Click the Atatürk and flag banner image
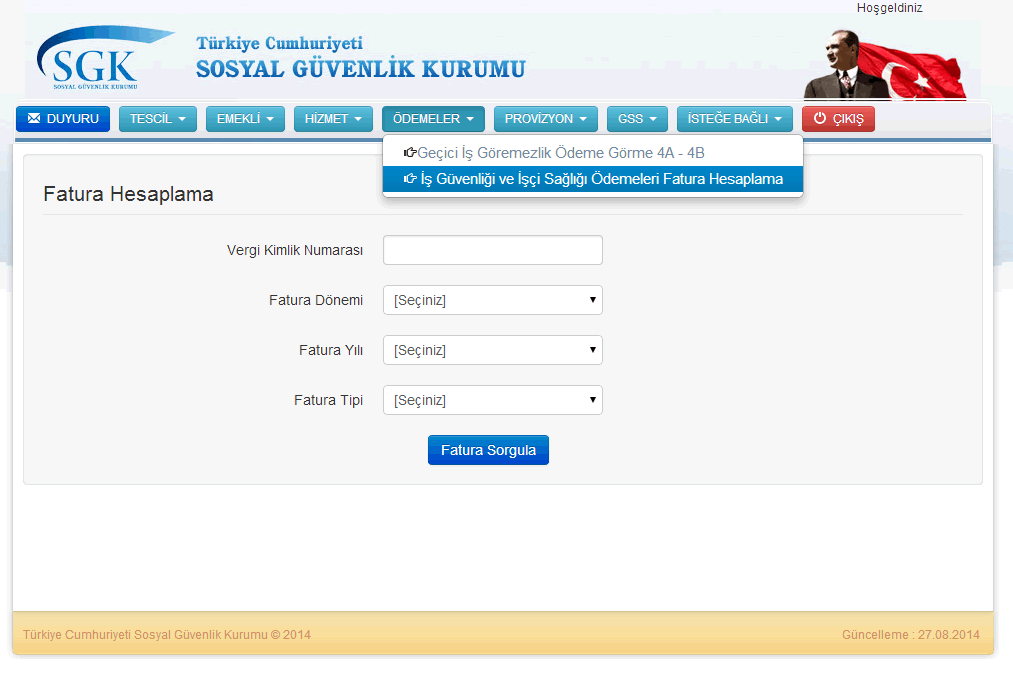1013x675 pixels. tap(883, 64)
